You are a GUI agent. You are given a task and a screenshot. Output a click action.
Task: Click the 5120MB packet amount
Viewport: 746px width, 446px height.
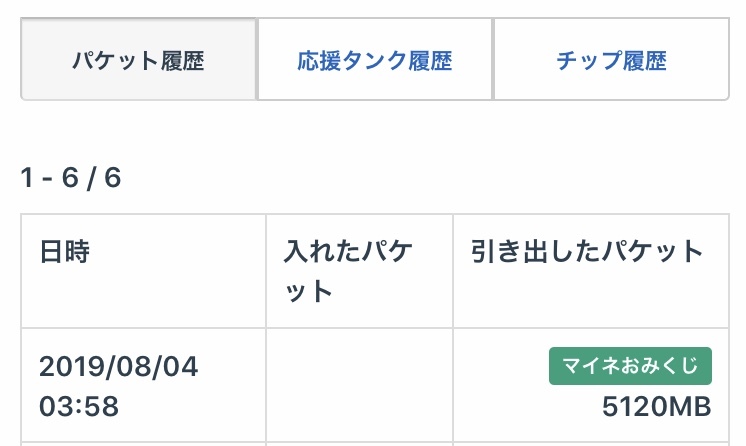[657, 407]
